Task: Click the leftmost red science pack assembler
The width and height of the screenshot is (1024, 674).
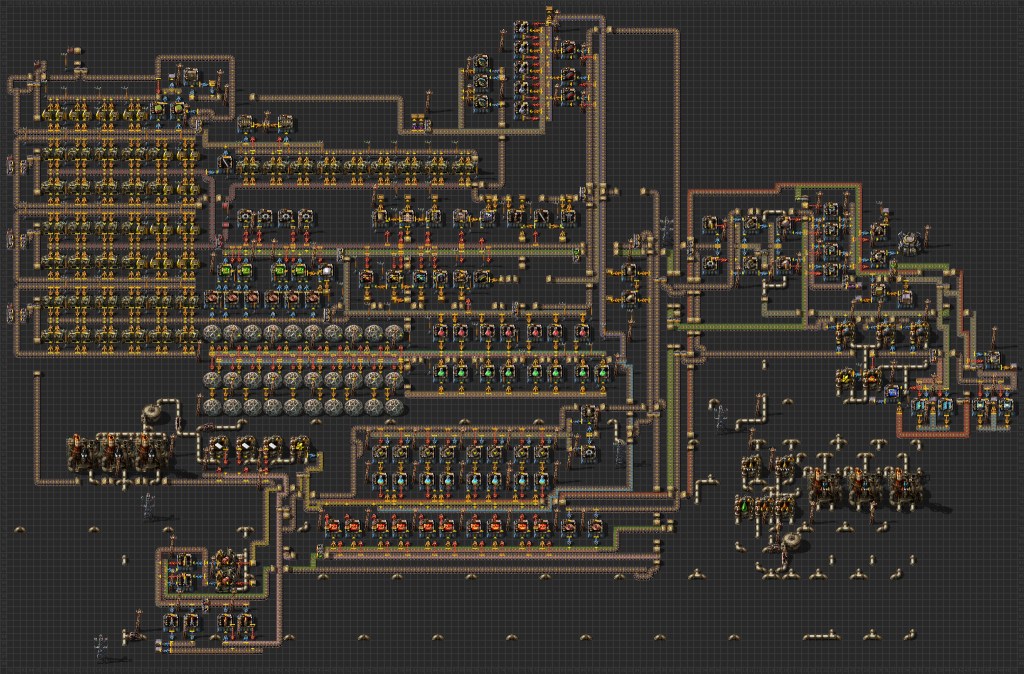Action: [x=440, y=333]
